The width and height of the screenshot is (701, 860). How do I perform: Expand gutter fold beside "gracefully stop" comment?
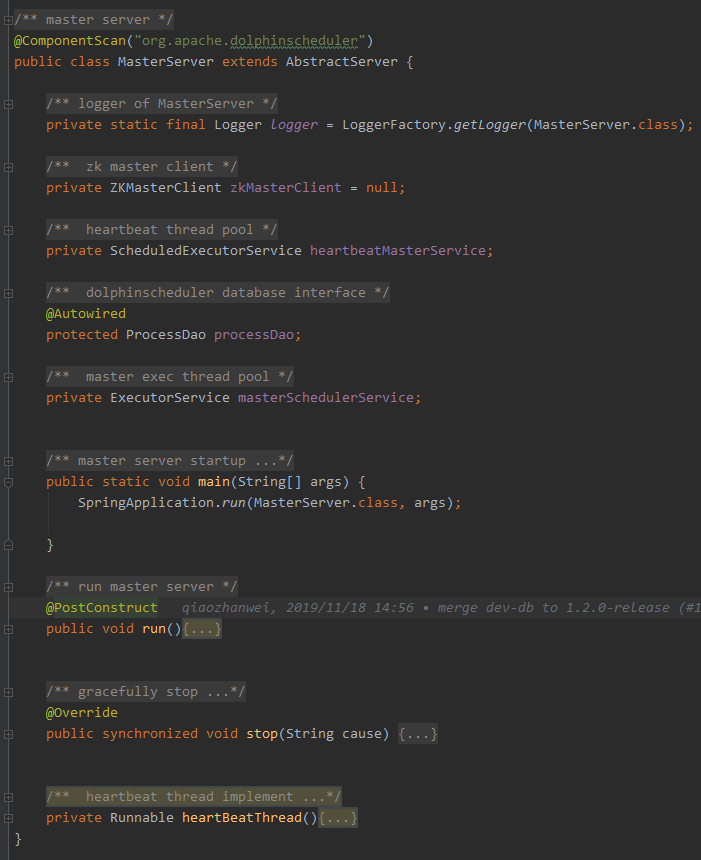click(8, 692)
